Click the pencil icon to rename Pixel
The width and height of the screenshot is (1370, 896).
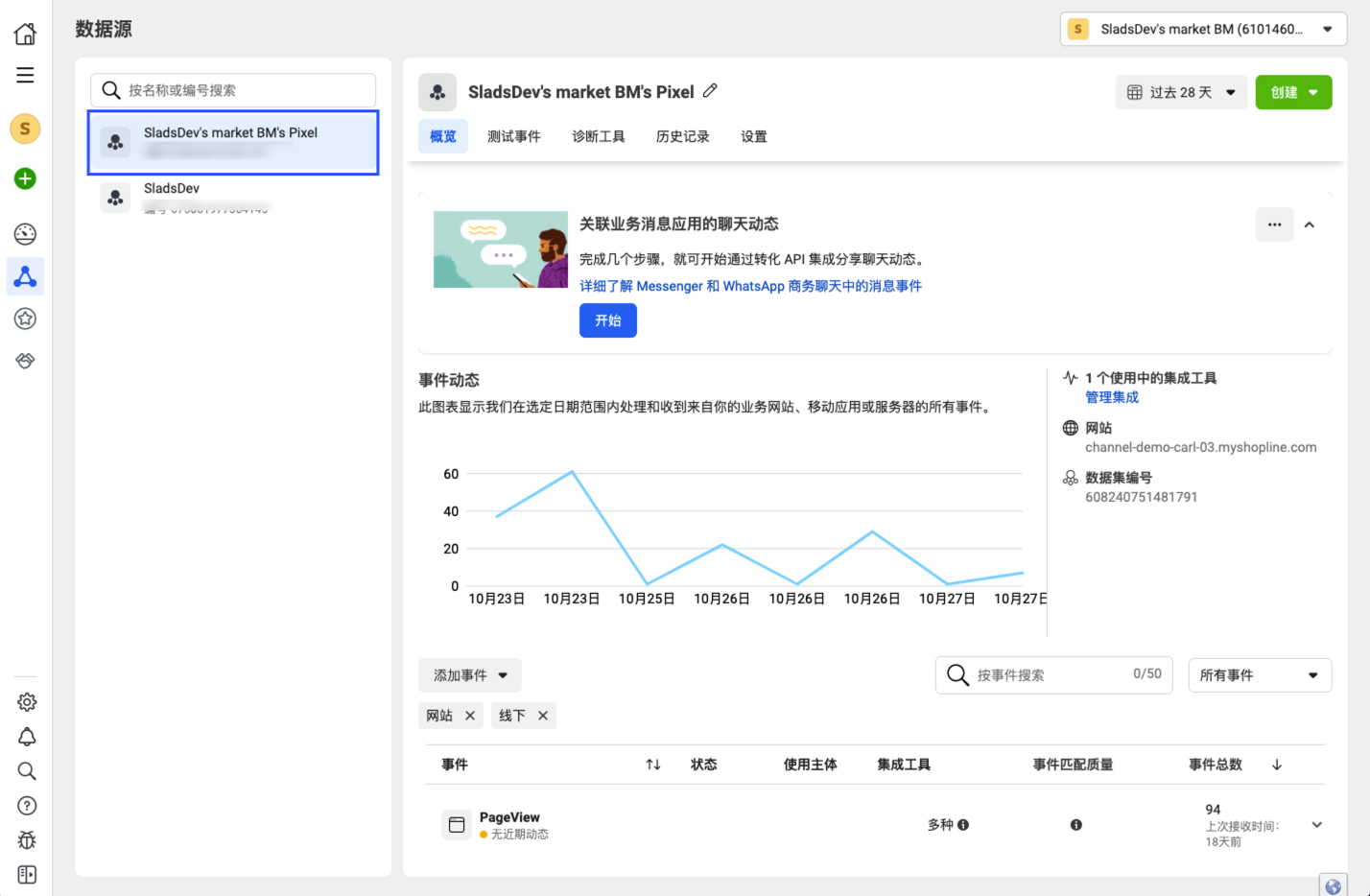coord(710,91)
